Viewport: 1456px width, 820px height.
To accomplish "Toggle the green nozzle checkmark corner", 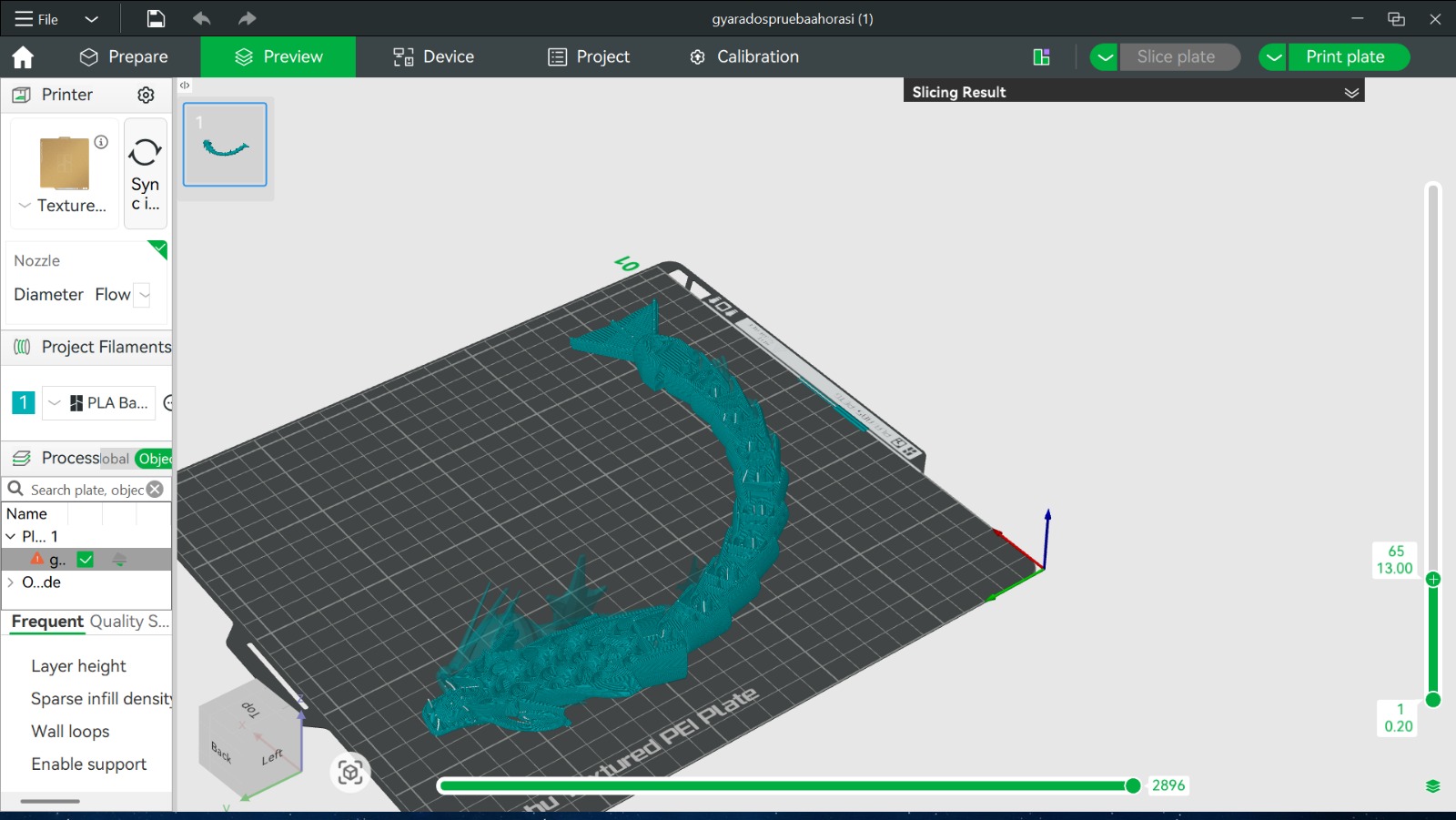I will click(x=159, y=248).
